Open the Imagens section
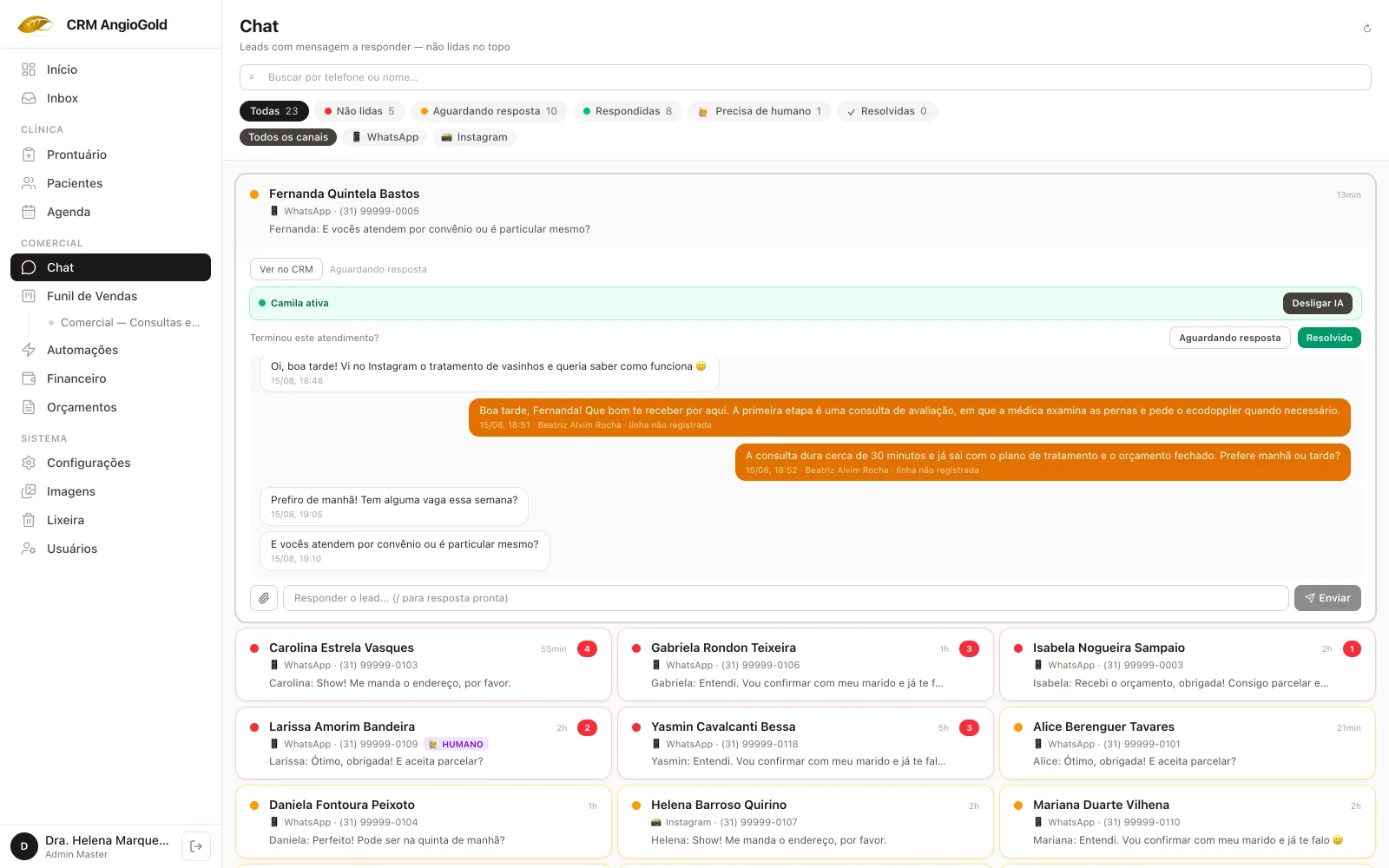The image size is (1389, 868). pyautogui.click(x=110, y=491)
